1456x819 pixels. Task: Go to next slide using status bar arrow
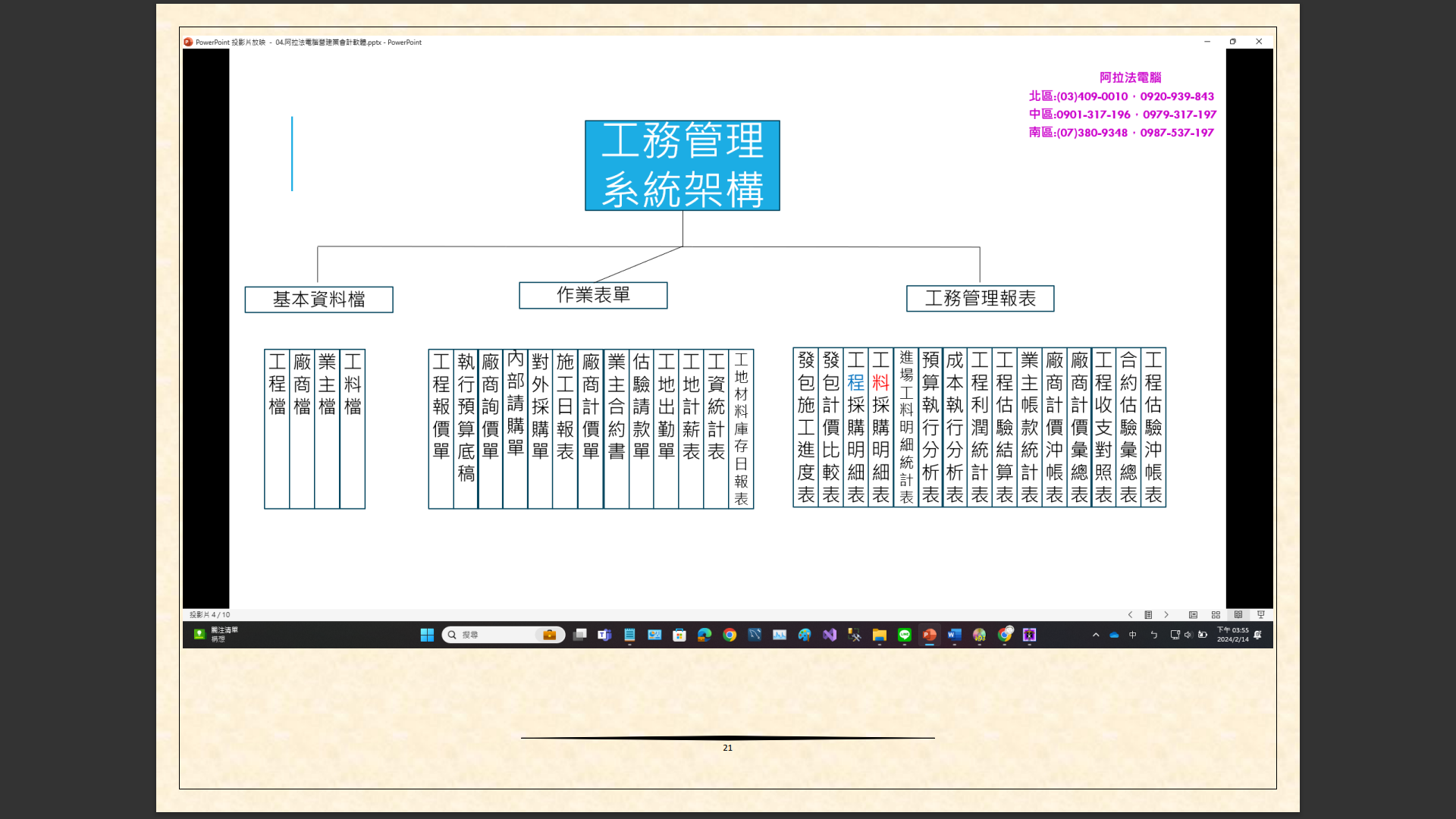tap(1166, 615)
